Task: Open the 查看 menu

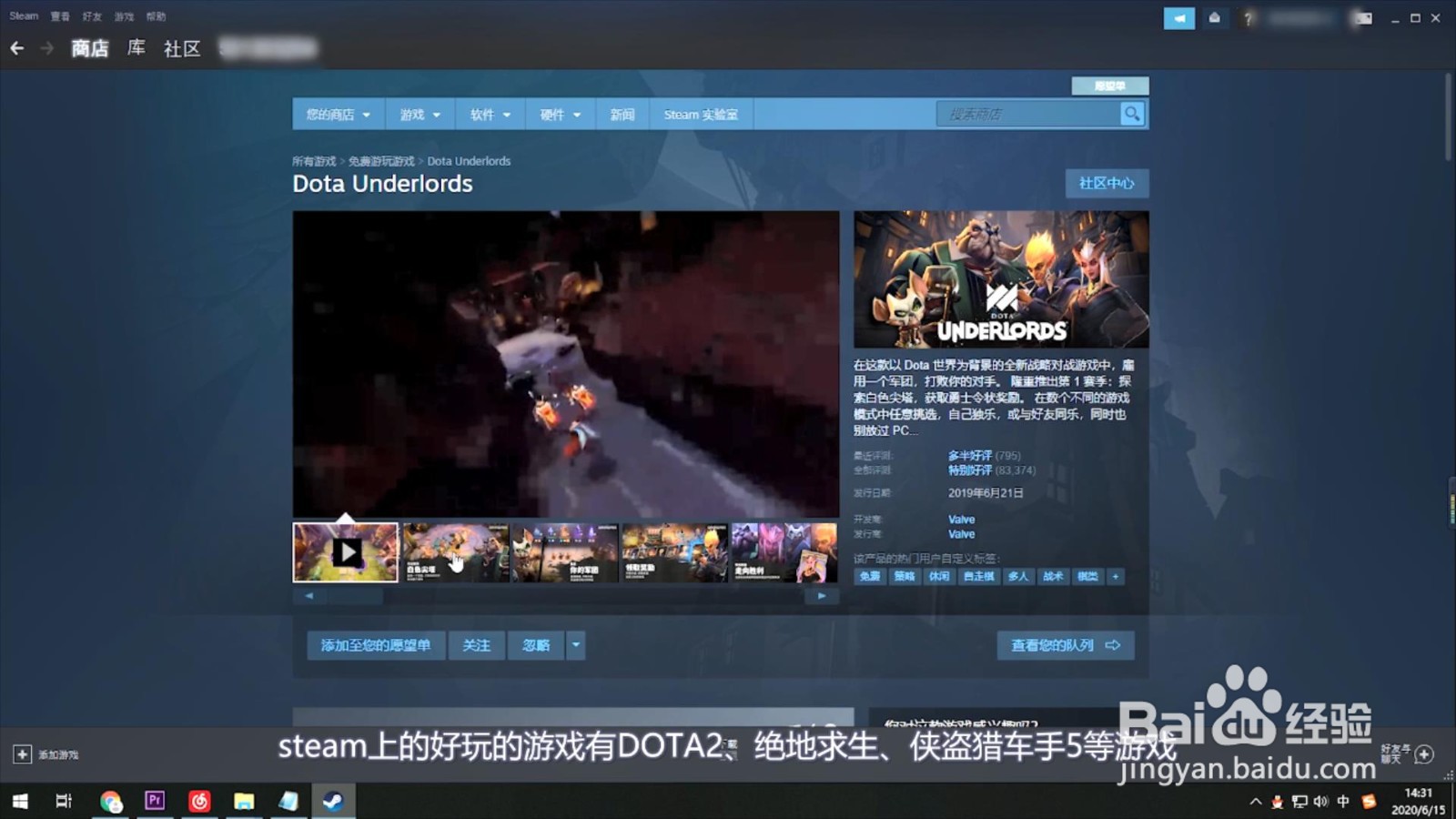Action: click(x=59, y=15)
